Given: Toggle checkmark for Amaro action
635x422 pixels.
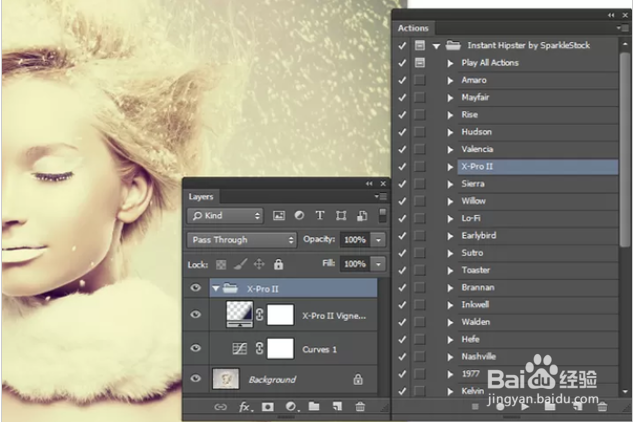Looking at the screenshot, I should 402,80.
